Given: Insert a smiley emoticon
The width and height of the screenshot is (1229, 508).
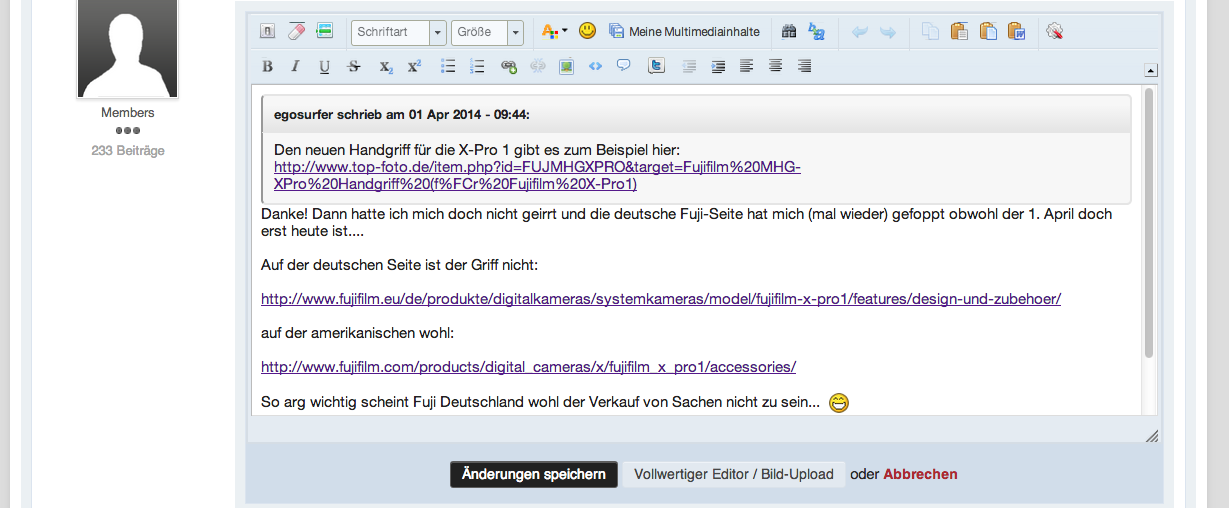Looking at the screenshot, I should (587, 32).
